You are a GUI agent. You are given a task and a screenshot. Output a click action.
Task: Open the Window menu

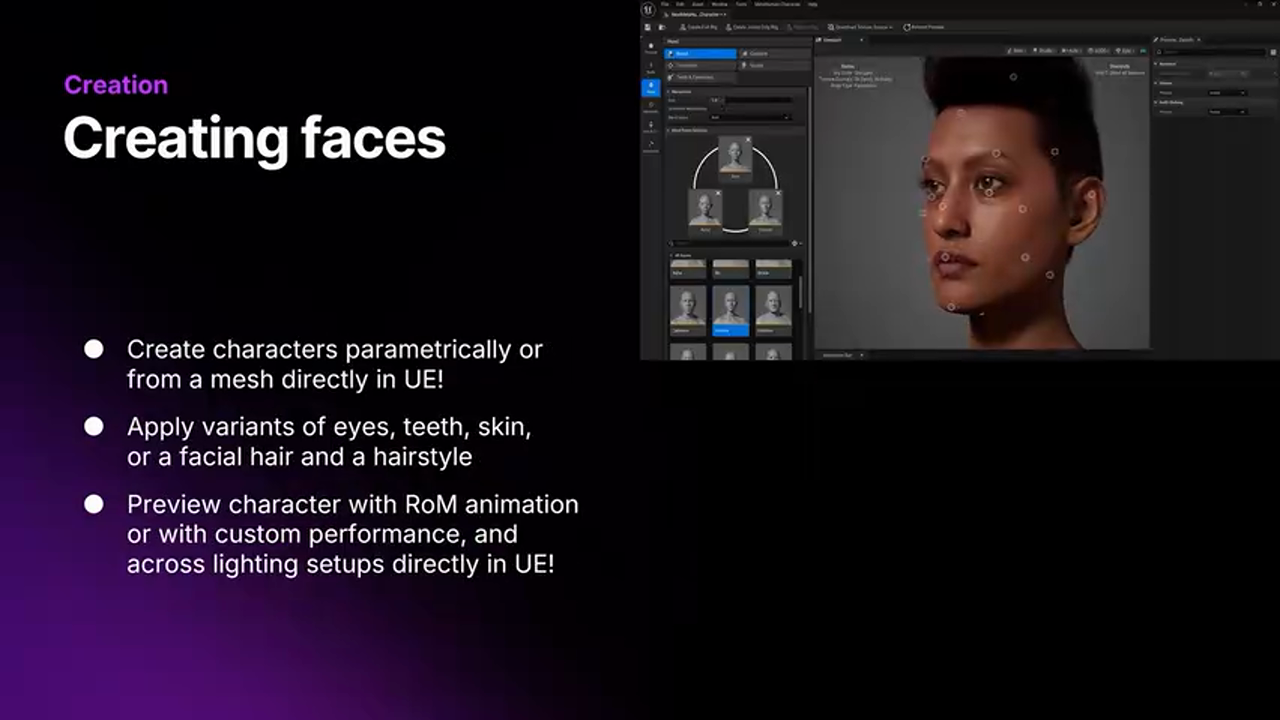717,4
